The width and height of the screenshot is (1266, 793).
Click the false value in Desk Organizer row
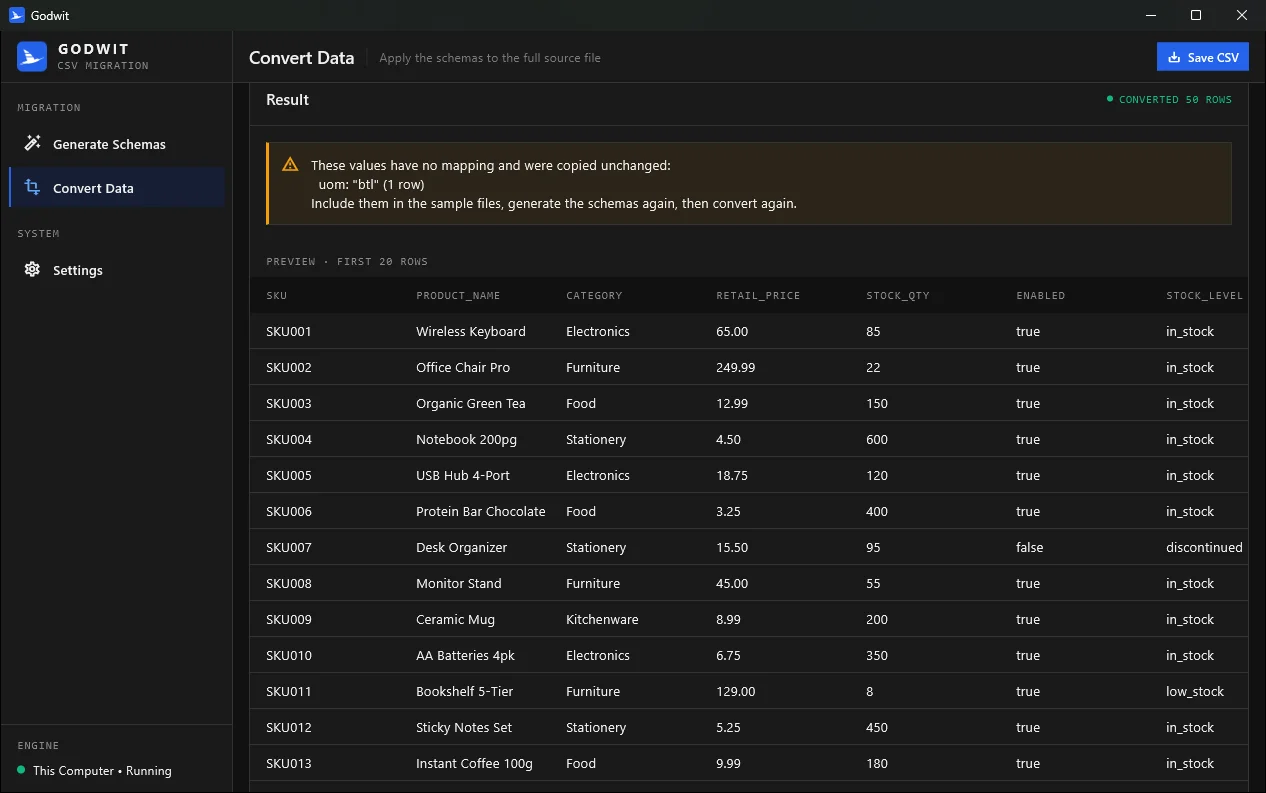point(1030,547)
